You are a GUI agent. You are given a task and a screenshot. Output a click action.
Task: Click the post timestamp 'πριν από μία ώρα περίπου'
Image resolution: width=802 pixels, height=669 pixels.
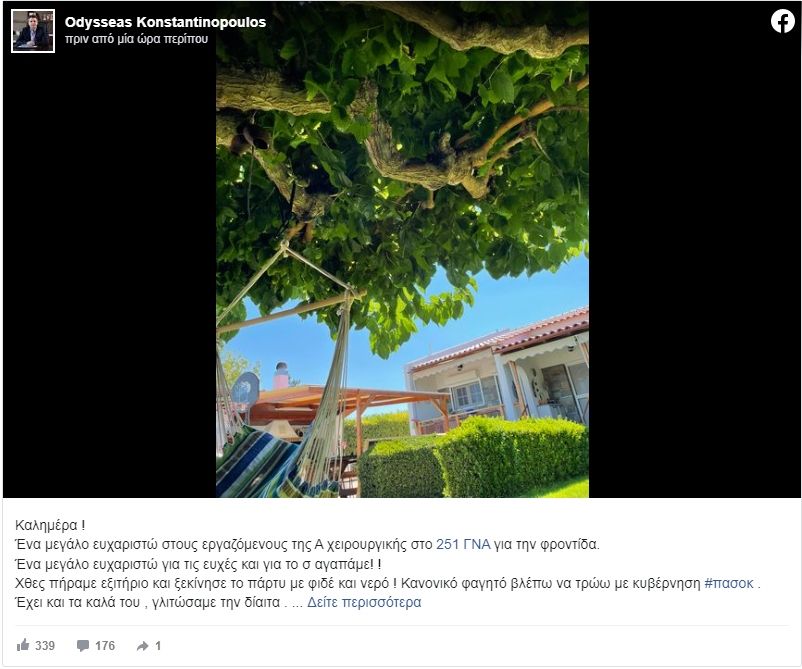tap(137, 39)
